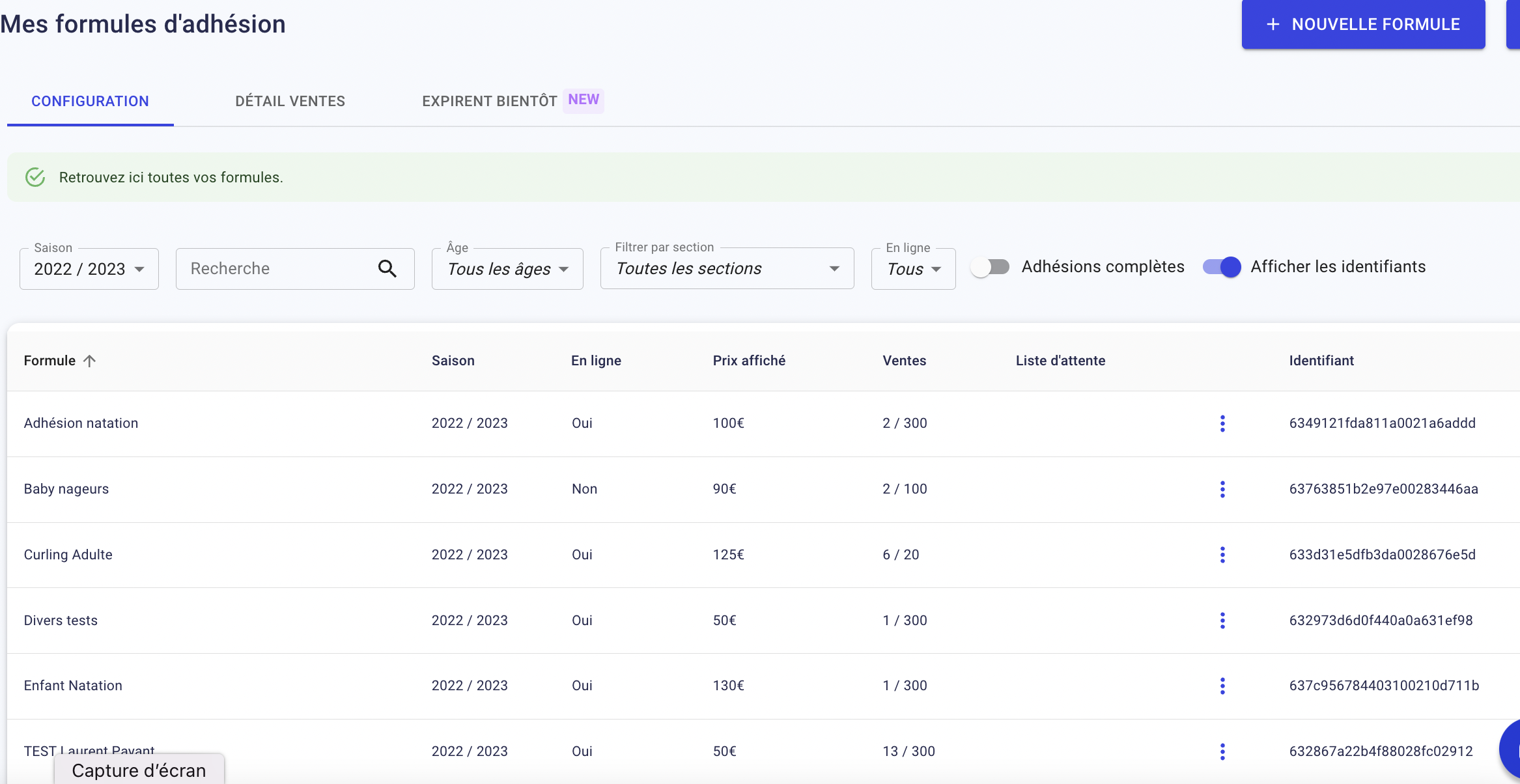Screen dimensions: 1520x784
Task: Open the Expirent bientôt tab
Action: click(x=513, y=101)
